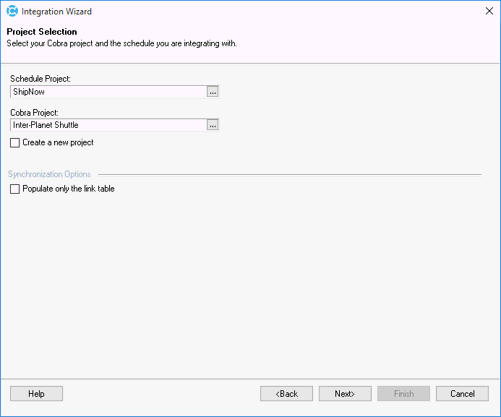Click the Cobra Project label
This screenshot has height=417, width=501.
click(x=34, y=113)
